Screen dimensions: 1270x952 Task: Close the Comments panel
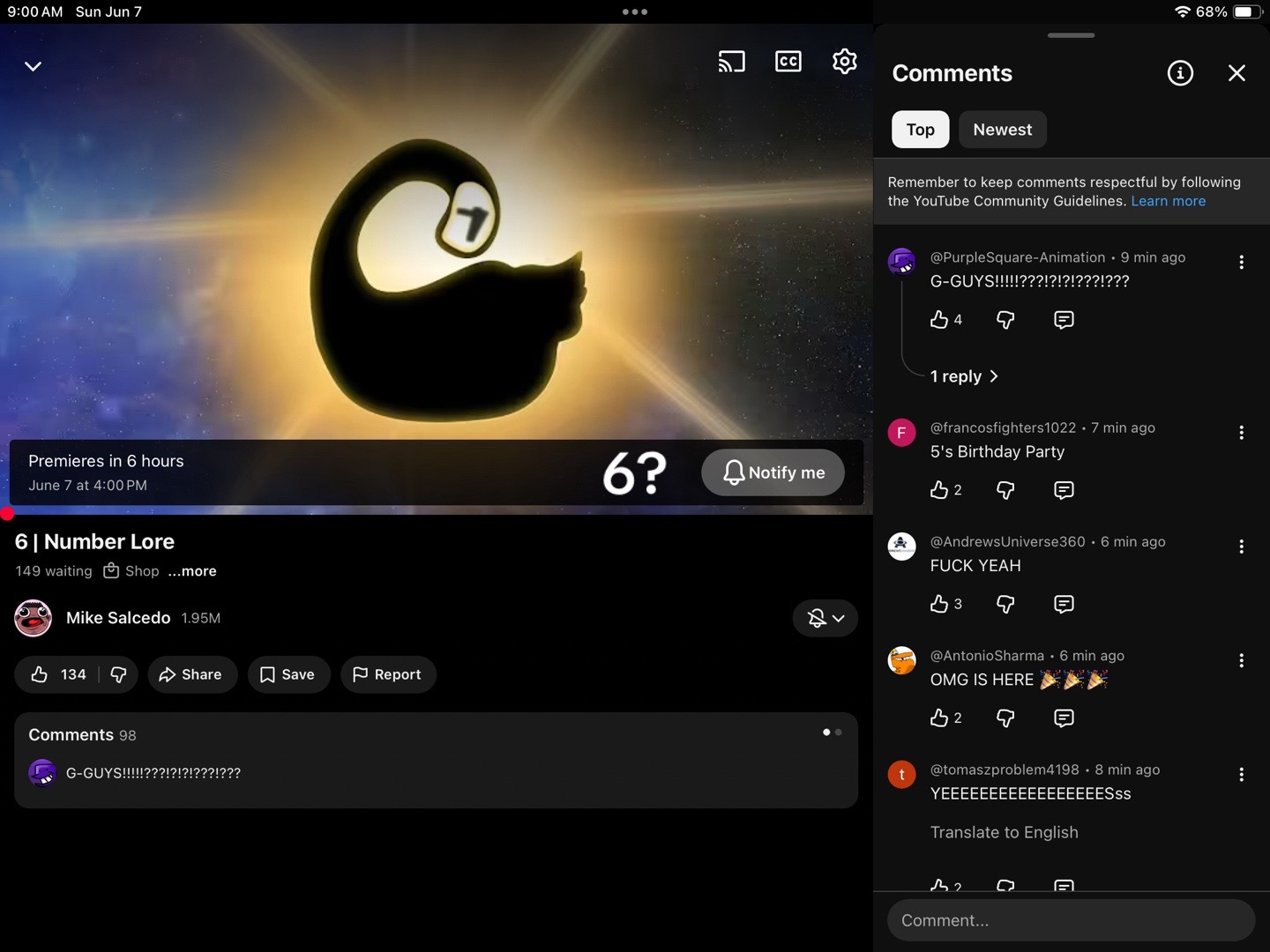(1236, 73)
